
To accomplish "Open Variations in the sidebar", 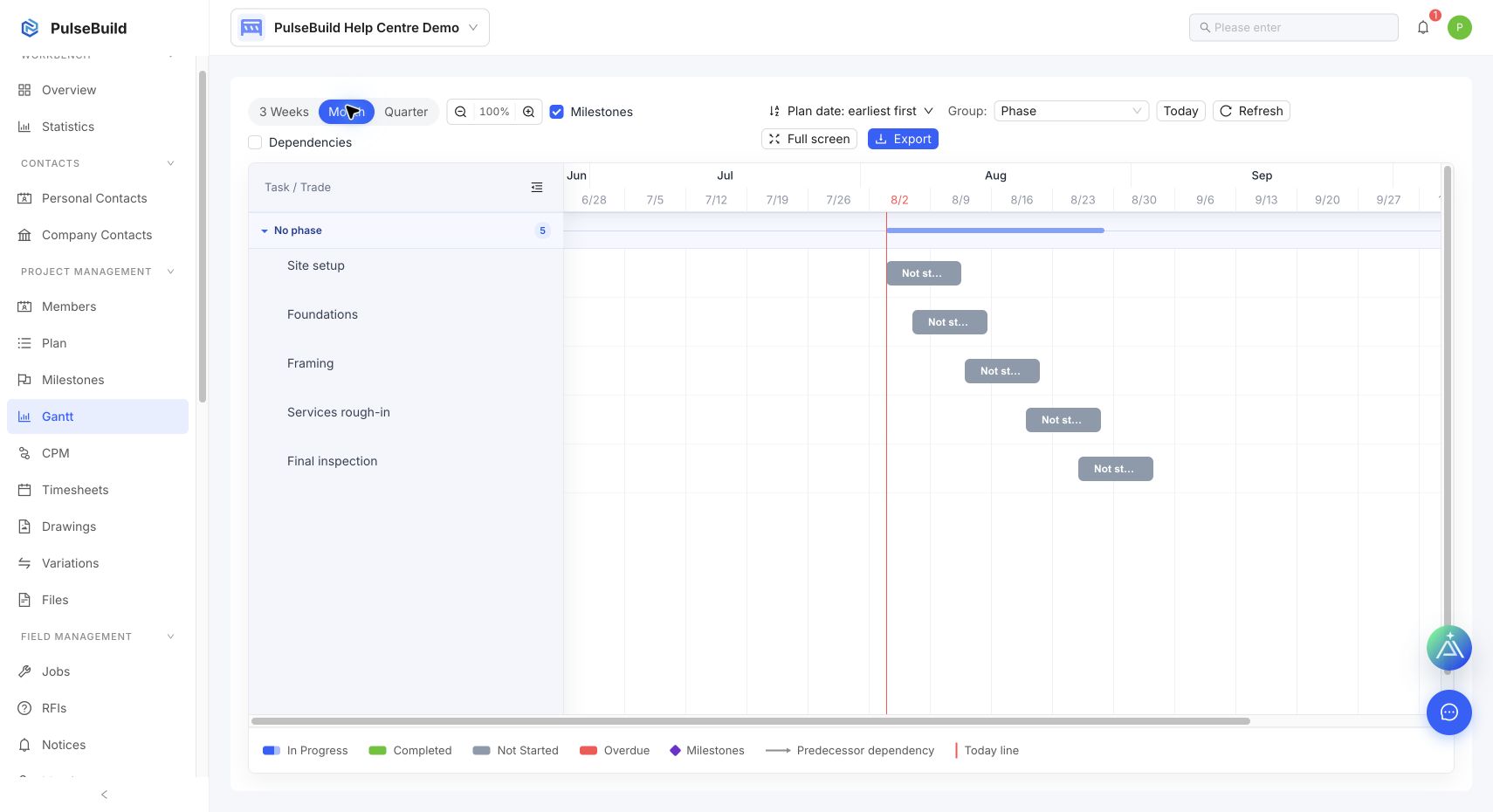I will point(98,563).
